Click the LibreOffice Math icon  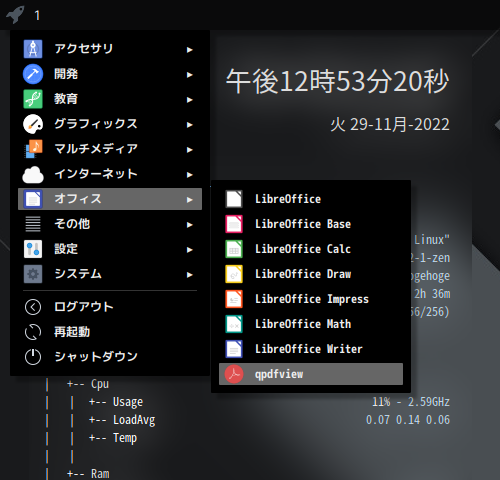(x=234, y=324)
